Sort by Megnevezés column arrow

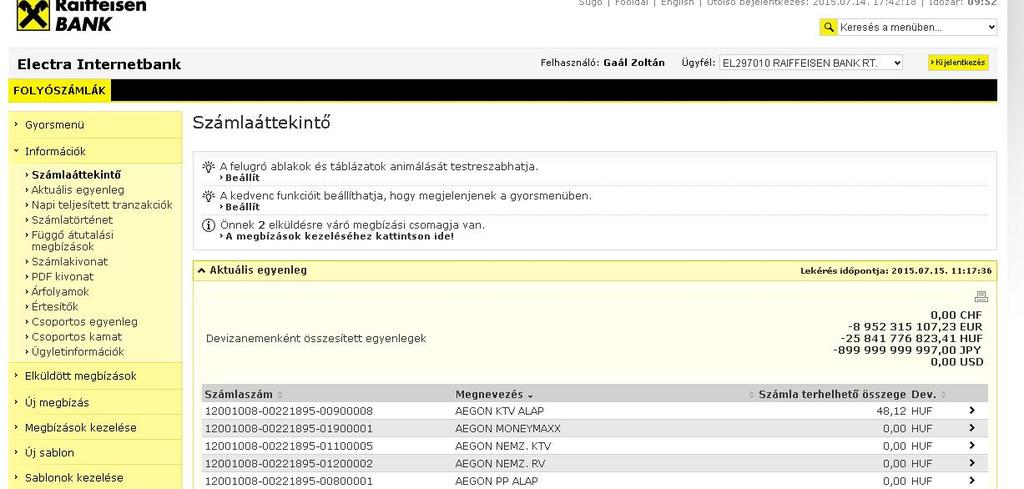[x=530, y=396]
